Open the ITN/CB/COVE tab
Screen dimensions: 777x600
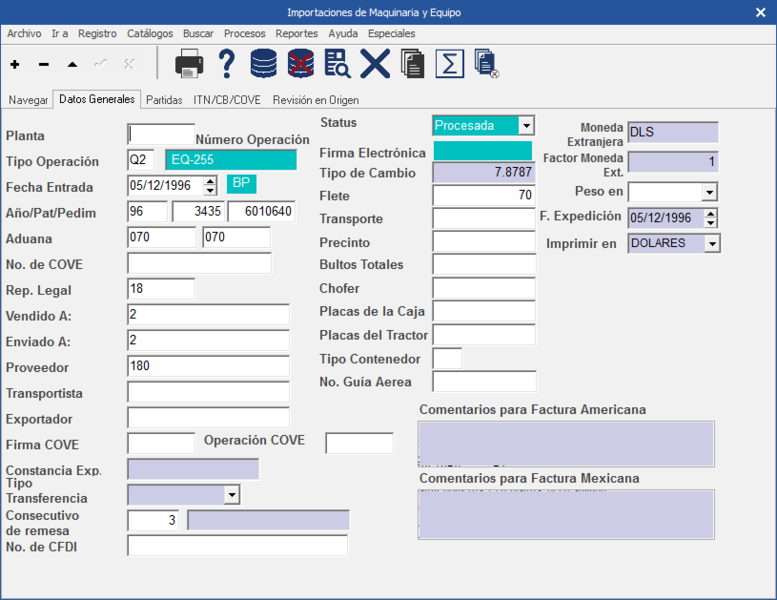(227, 100)
